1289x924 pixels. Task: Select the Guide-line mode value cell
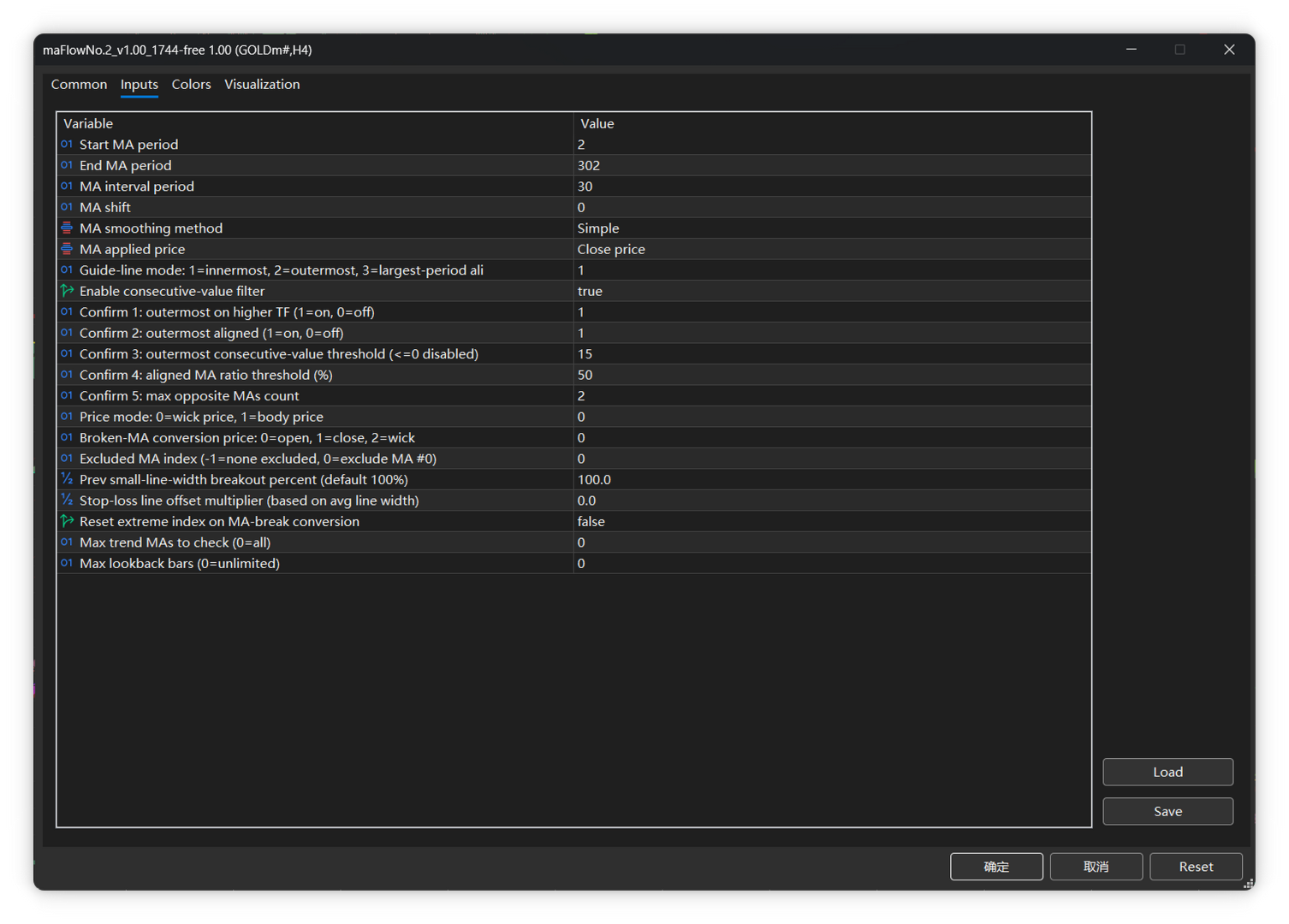(x=832, y=270)
